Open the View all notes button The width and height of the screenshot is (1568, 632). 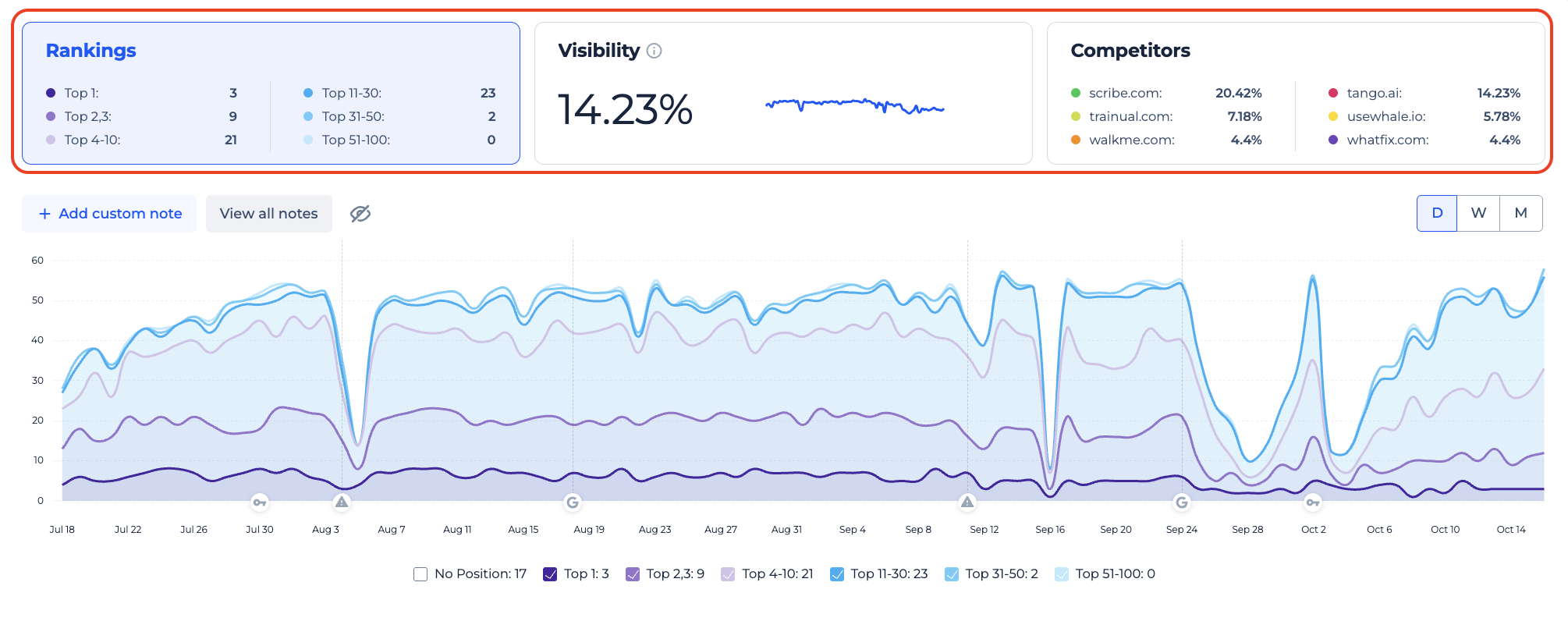click(x=269, y=214)
